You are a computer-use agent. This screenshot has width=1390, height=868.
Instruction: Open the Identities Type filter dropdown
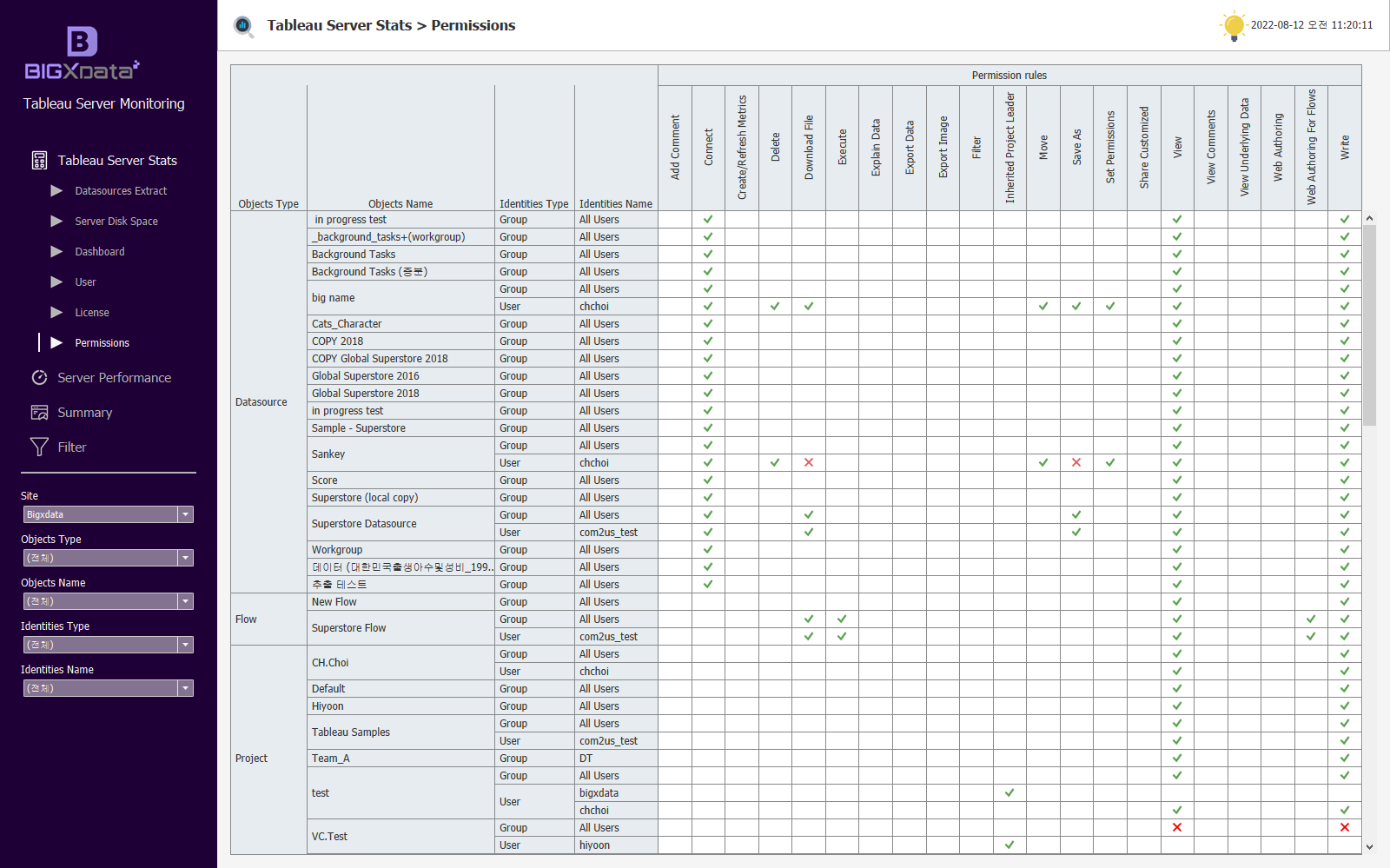tap(108, 645)
